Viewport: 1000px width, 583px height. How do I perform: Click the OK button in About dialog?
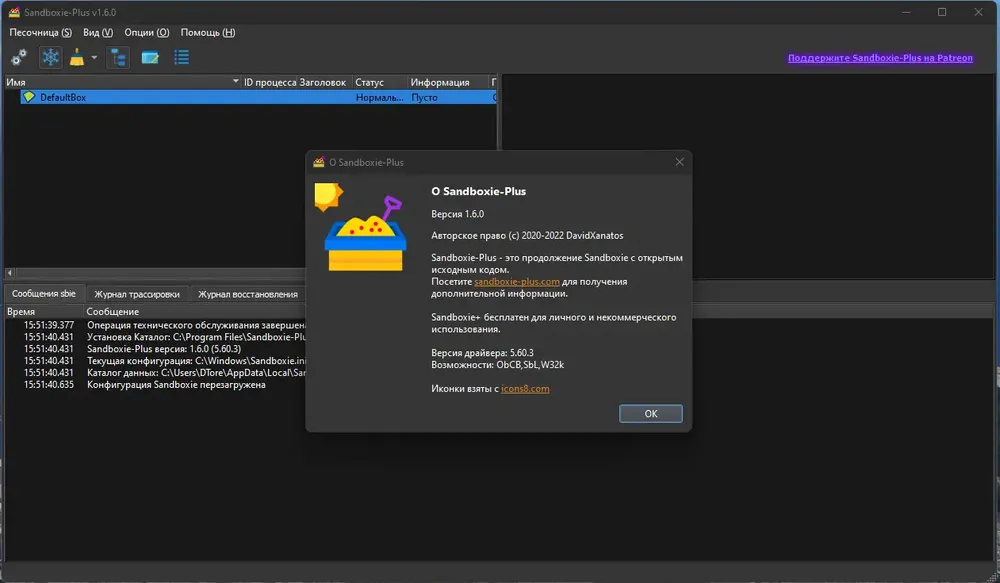pos(651,413)
